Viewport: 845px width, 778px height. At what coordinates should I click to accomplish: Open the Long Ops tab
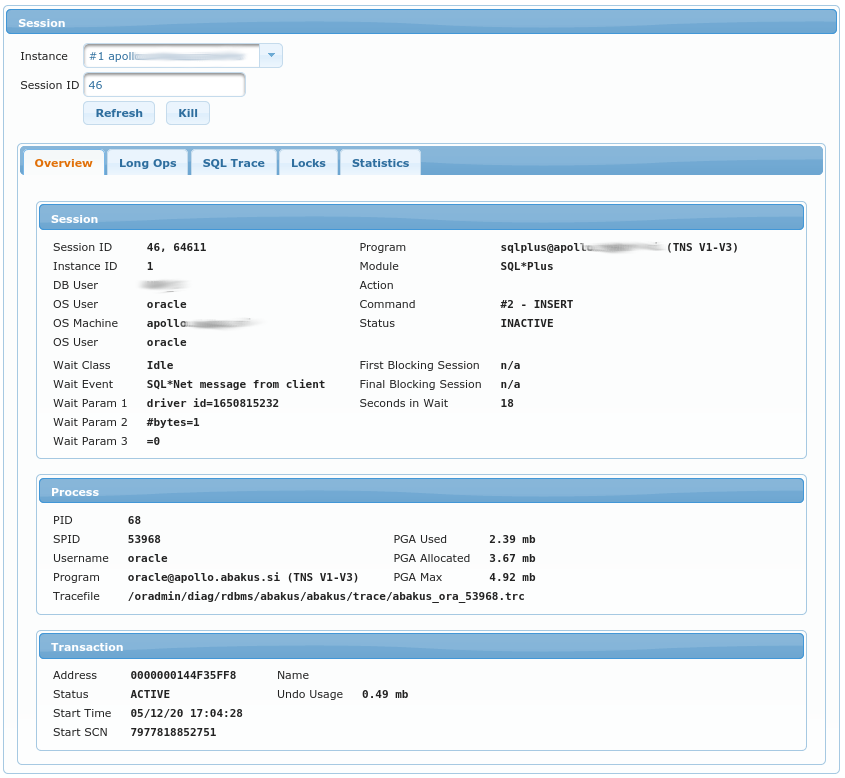click(x=148, y=163)
